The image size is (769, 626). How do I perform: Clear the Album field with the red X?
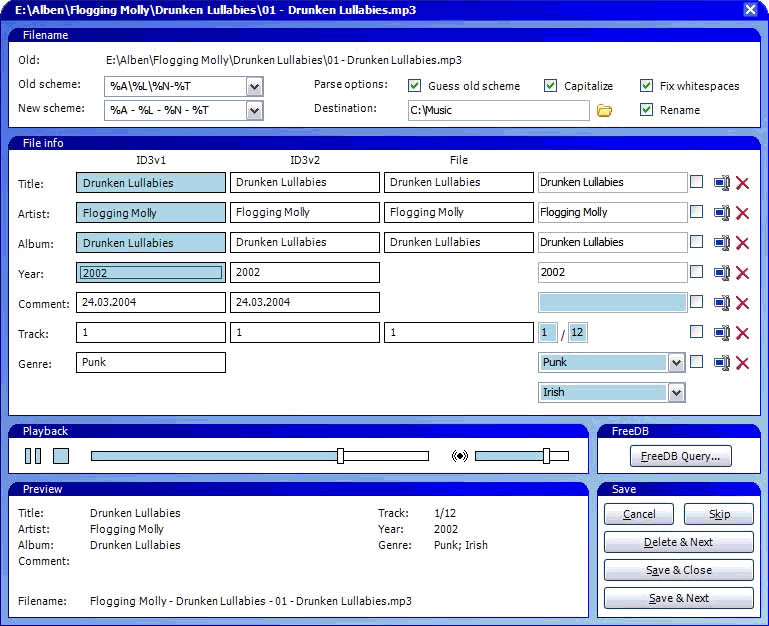tap(743, 243)
